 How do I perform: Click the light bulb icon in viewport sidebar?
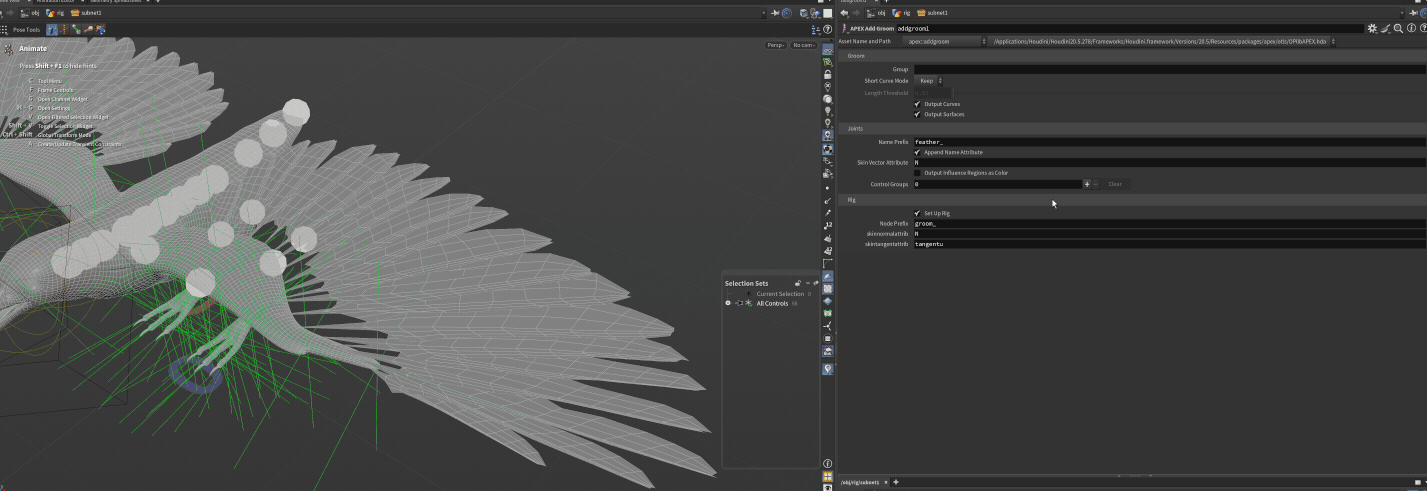[x=827, y=111]
